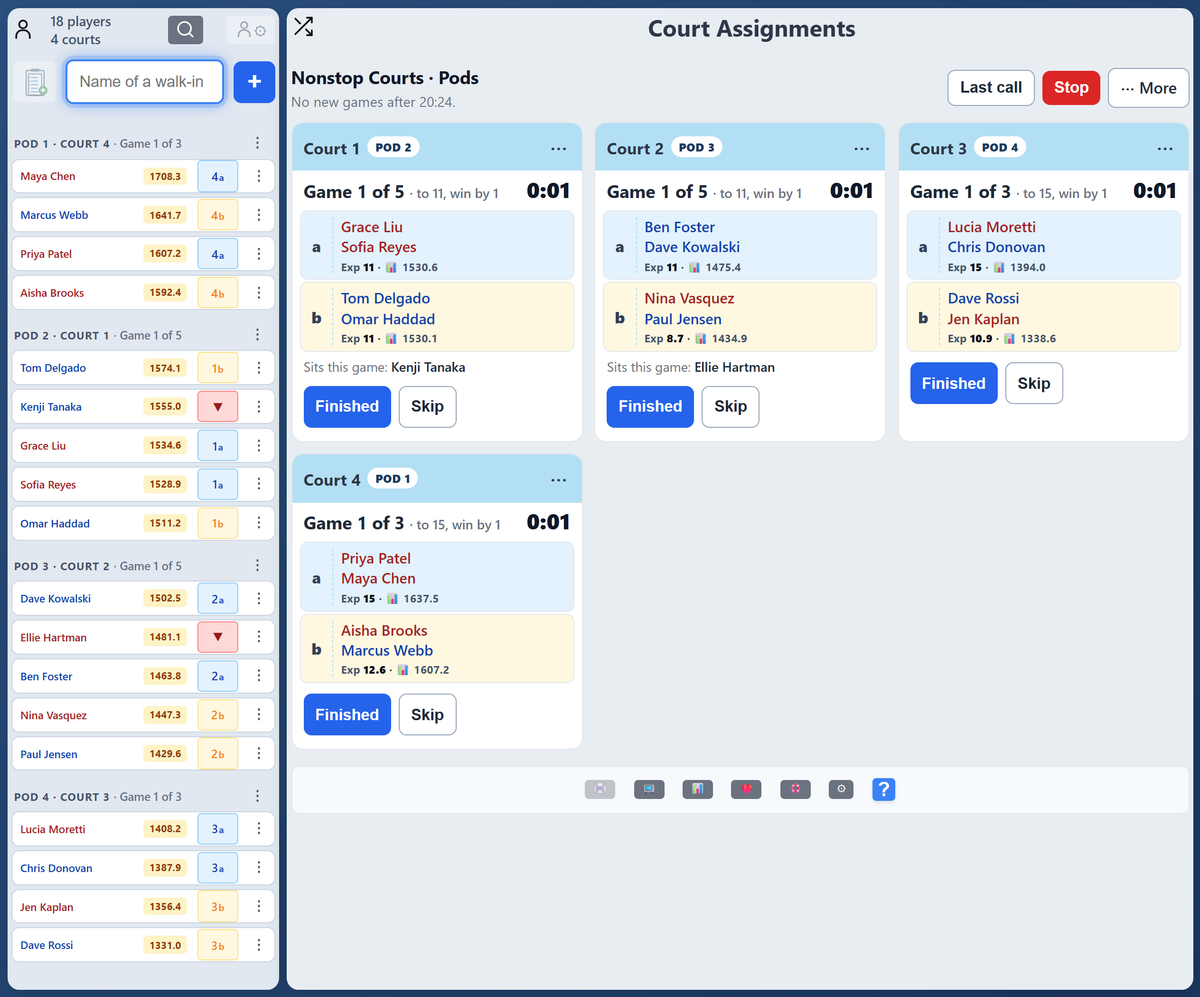
Task: Click Ben Foster's name in player list
Action: 46,677
